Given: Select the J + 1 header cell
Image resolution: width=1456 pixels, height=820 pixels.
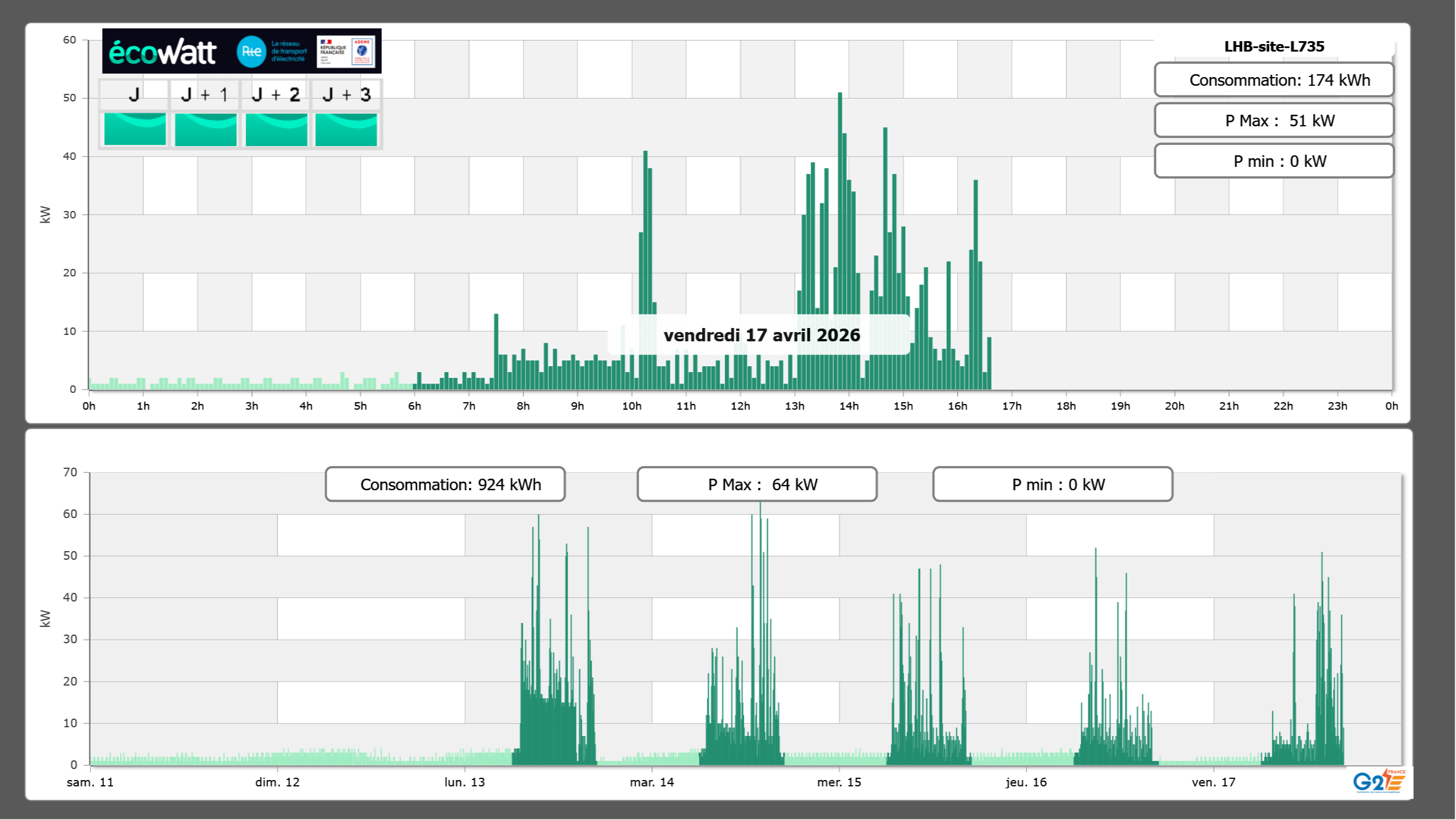Looking at the screenshot, I should coord(205,94).
